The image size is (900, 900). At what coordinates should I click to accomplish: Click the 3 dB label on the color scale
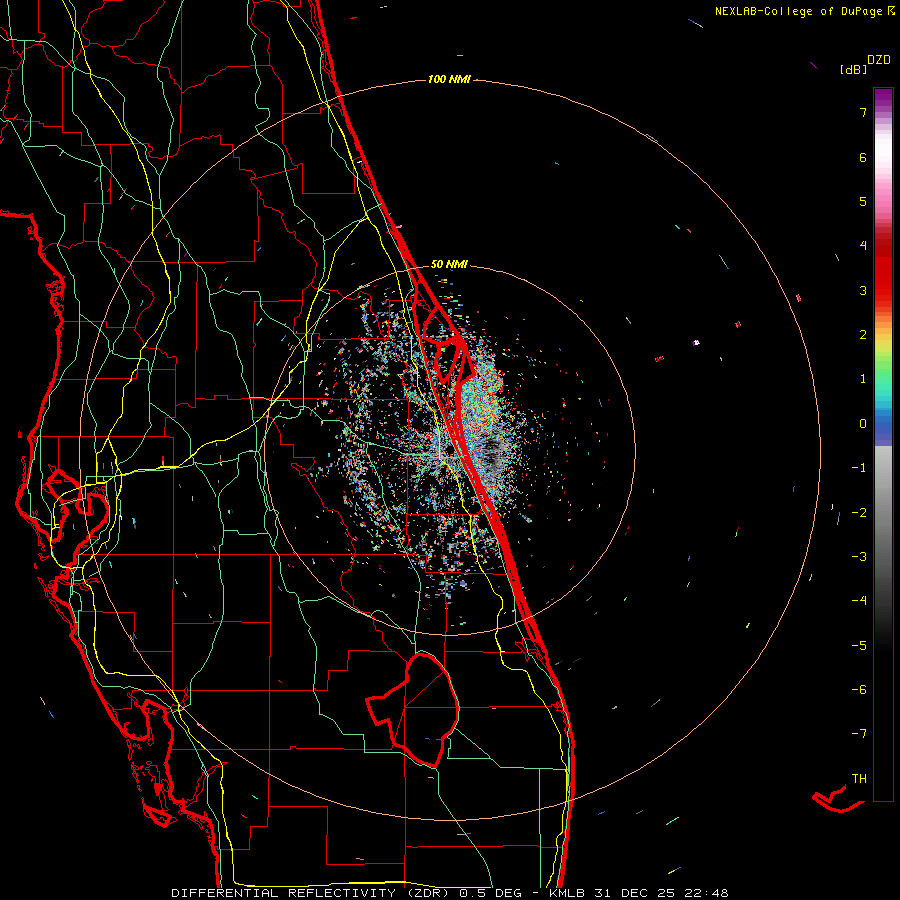click(863, 290)
